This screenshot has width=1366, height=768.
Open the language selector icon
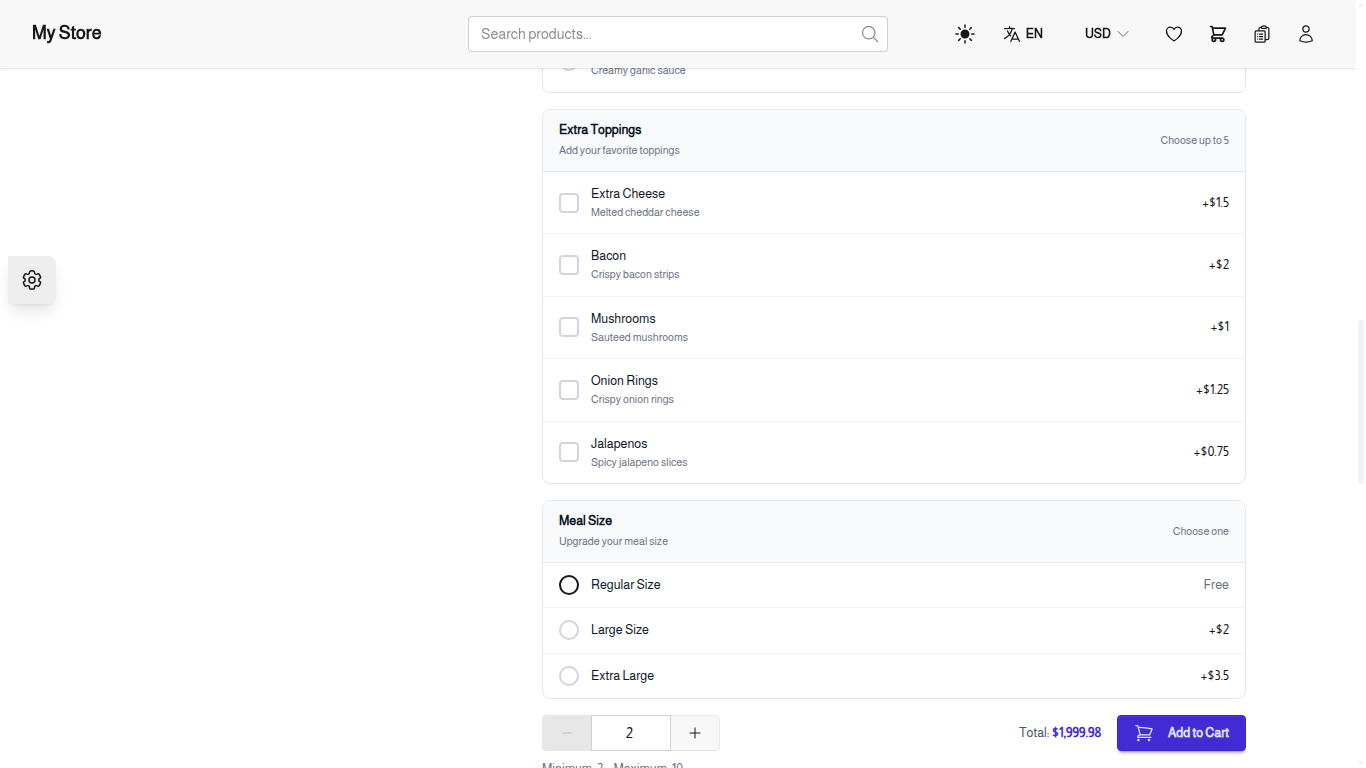click(x=1012, y=33)
